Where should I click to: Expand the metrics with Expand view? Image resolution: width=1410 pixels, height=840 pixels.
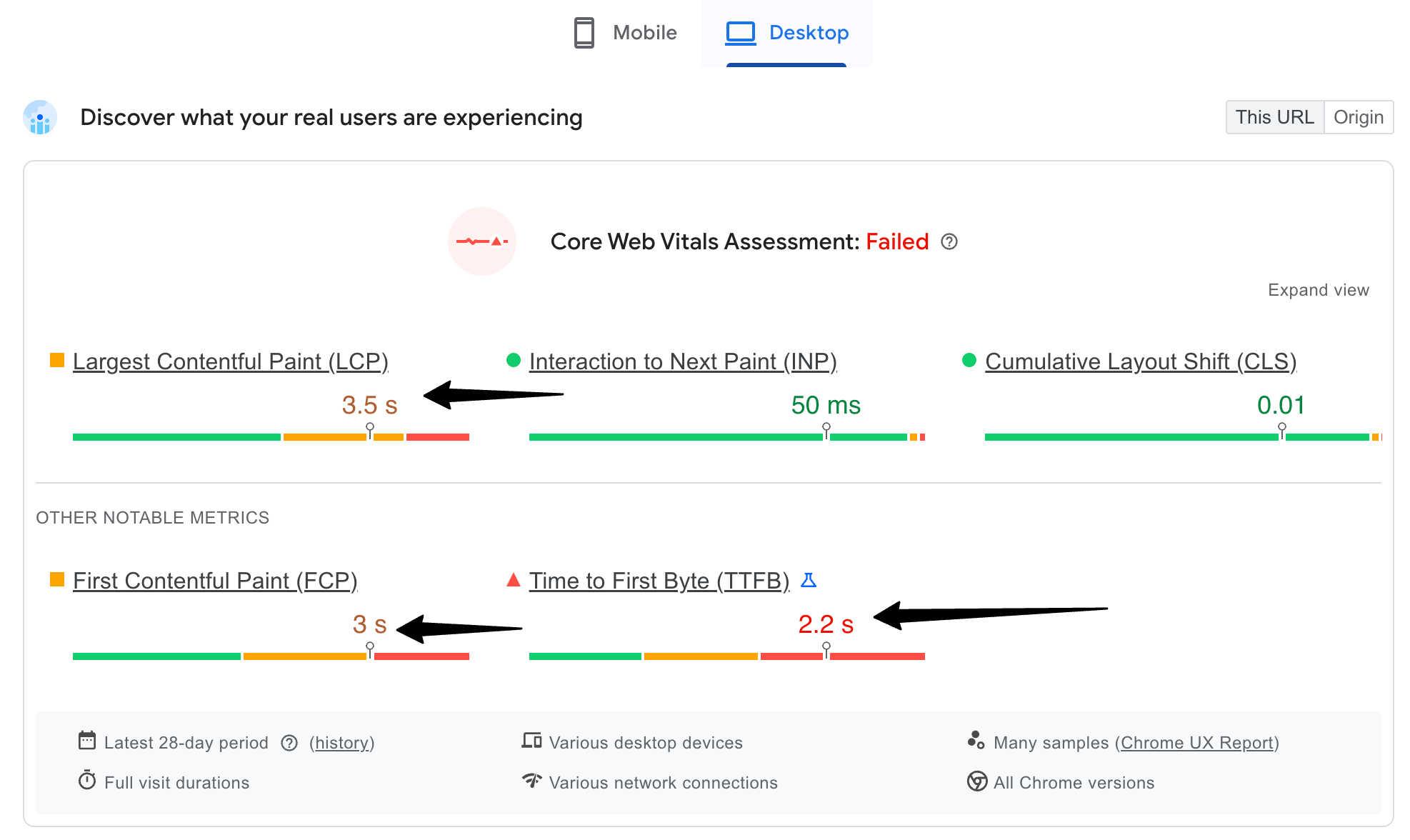pos(1318,290)
